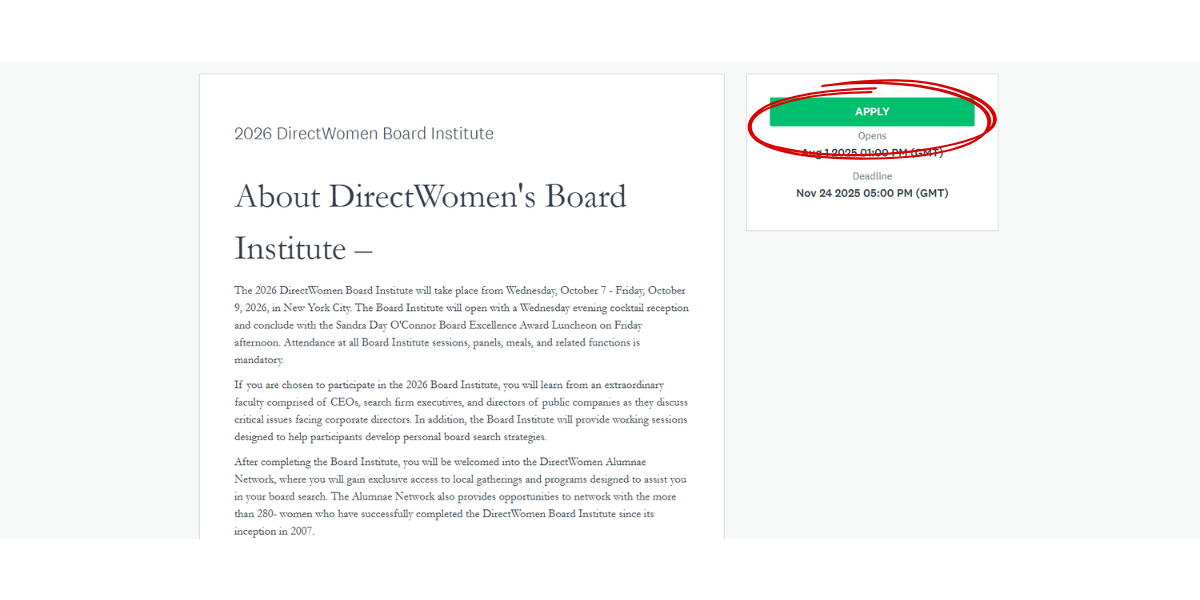Image resolution: width=1200 pixels, height=600 pixels.
Task: Click the word 'mandatory' ending first paragraph
Action: tap(258, 360)
